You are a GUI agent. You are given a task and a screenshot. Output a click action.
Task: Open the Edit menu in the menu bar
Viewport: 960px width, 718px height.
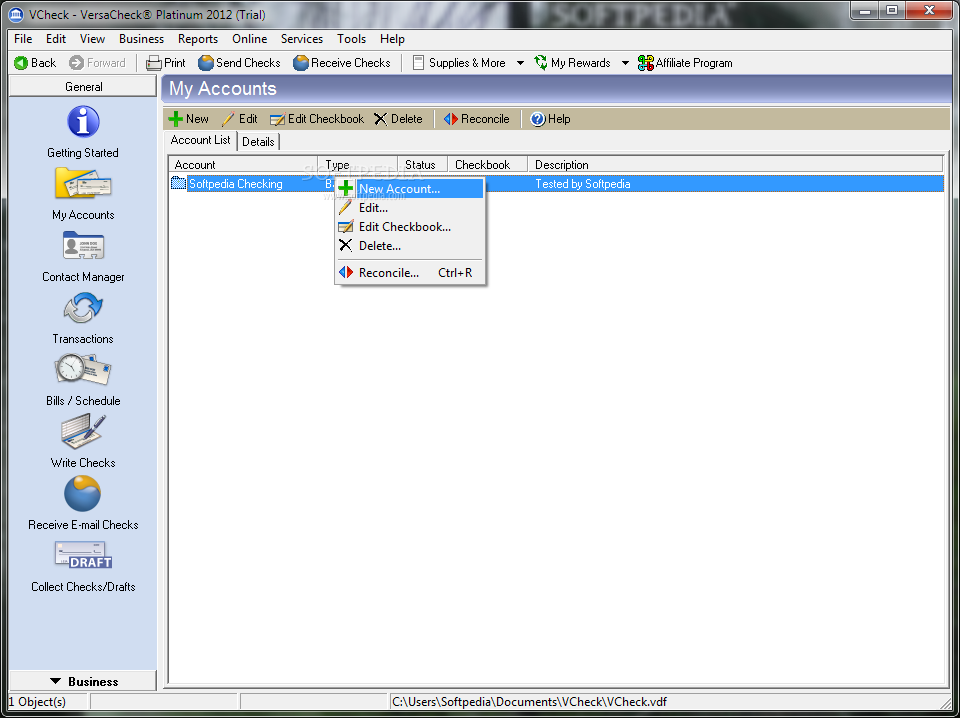coord(56,39)
